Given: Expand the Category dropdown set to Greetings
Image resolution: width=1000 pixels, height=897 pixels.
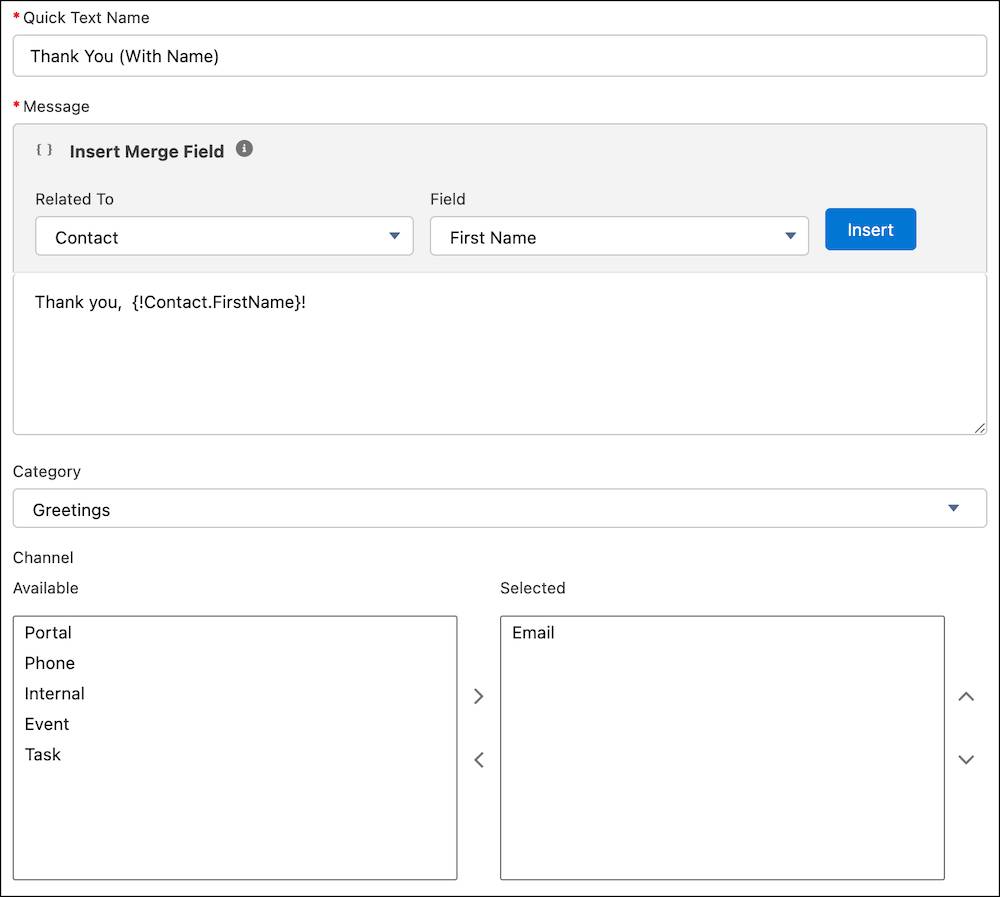Looking at the screenshot, I should [500, 508].
